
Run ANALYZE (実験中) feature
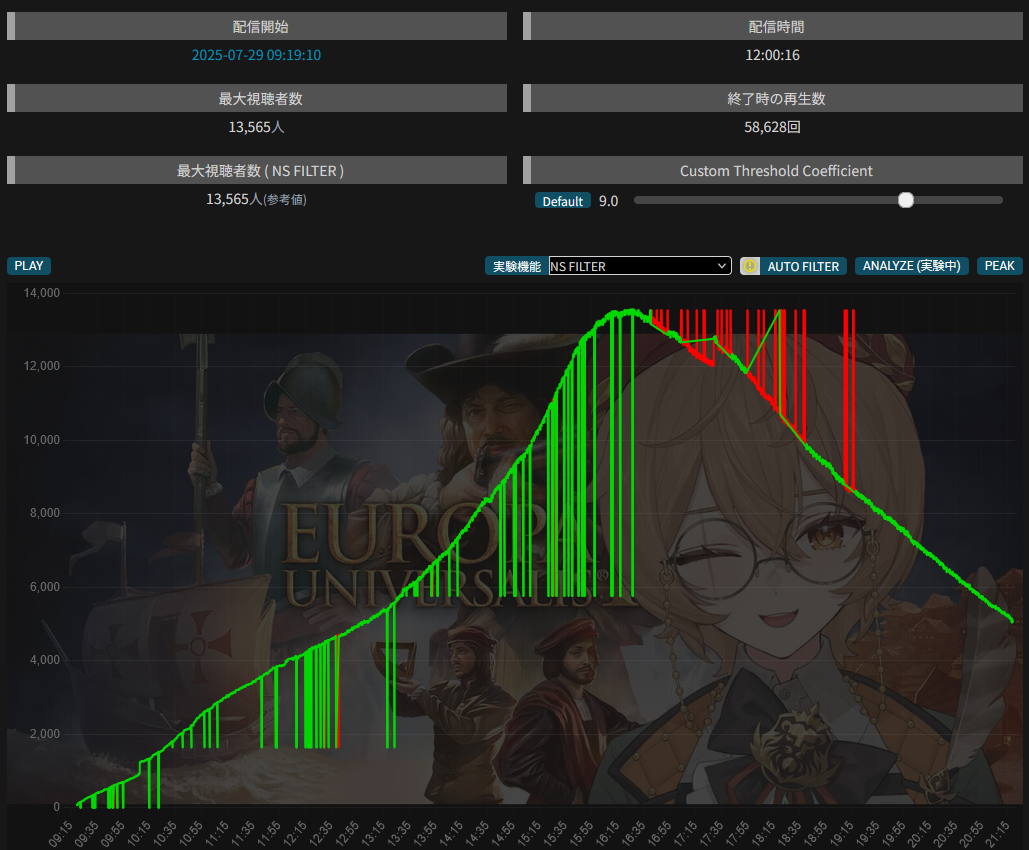pyautogui.click(x=912, y=266)
